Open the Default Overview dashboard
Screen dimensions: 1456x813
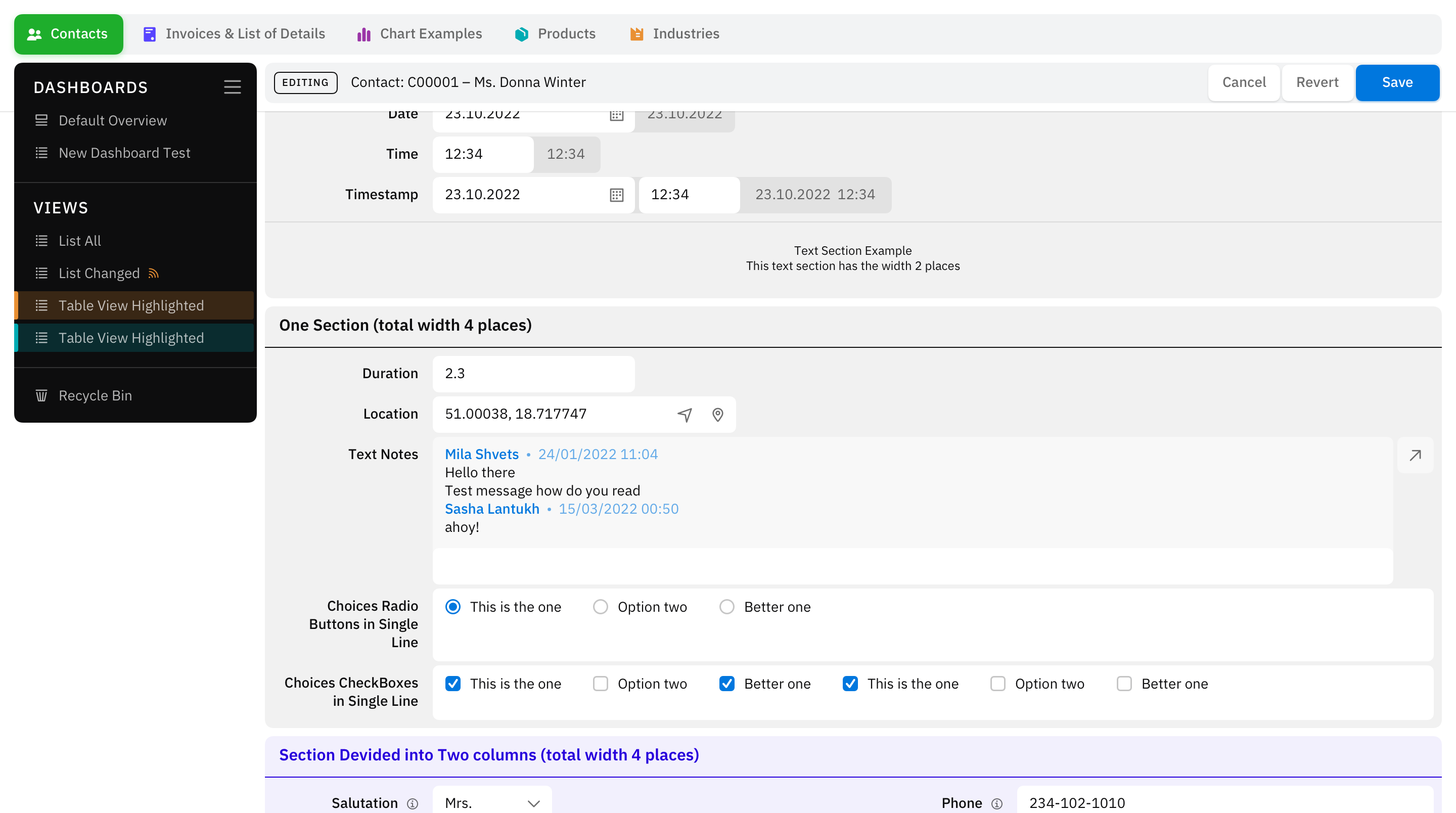(x=112, y=120)
